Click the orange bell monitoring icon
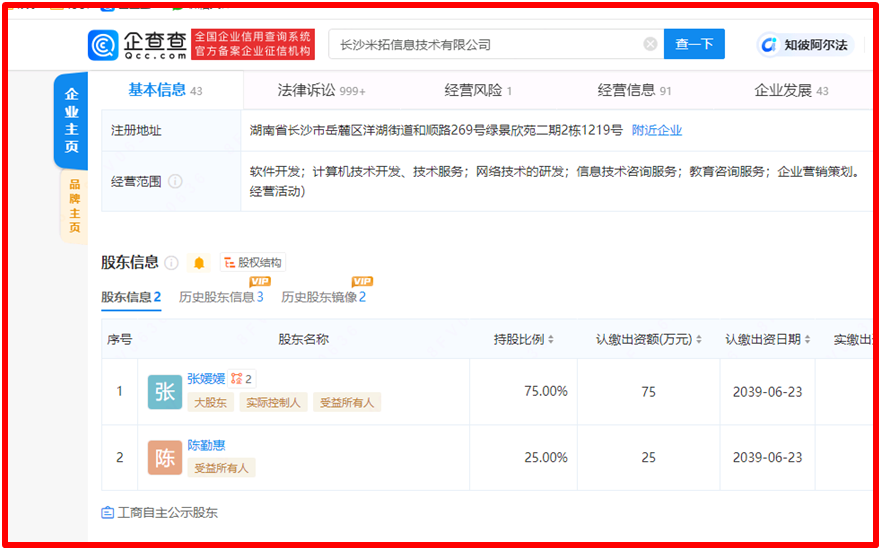The width and height of the screenshot is (881, 550). coord(199,263)
